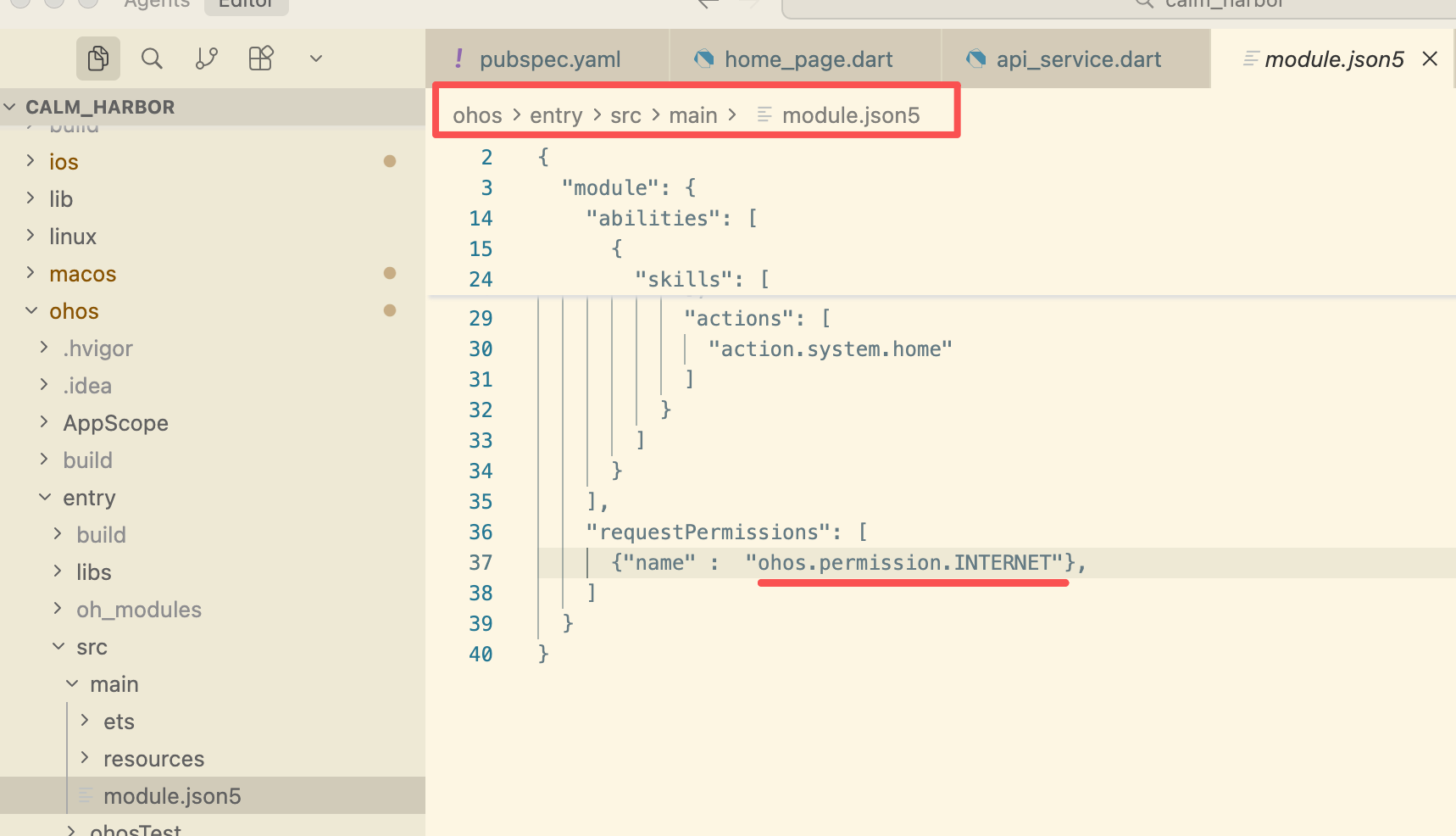Expand the .hvigor folder
Image resolution: width=1456 pixels, height=836 pixels.
[213, 348]
